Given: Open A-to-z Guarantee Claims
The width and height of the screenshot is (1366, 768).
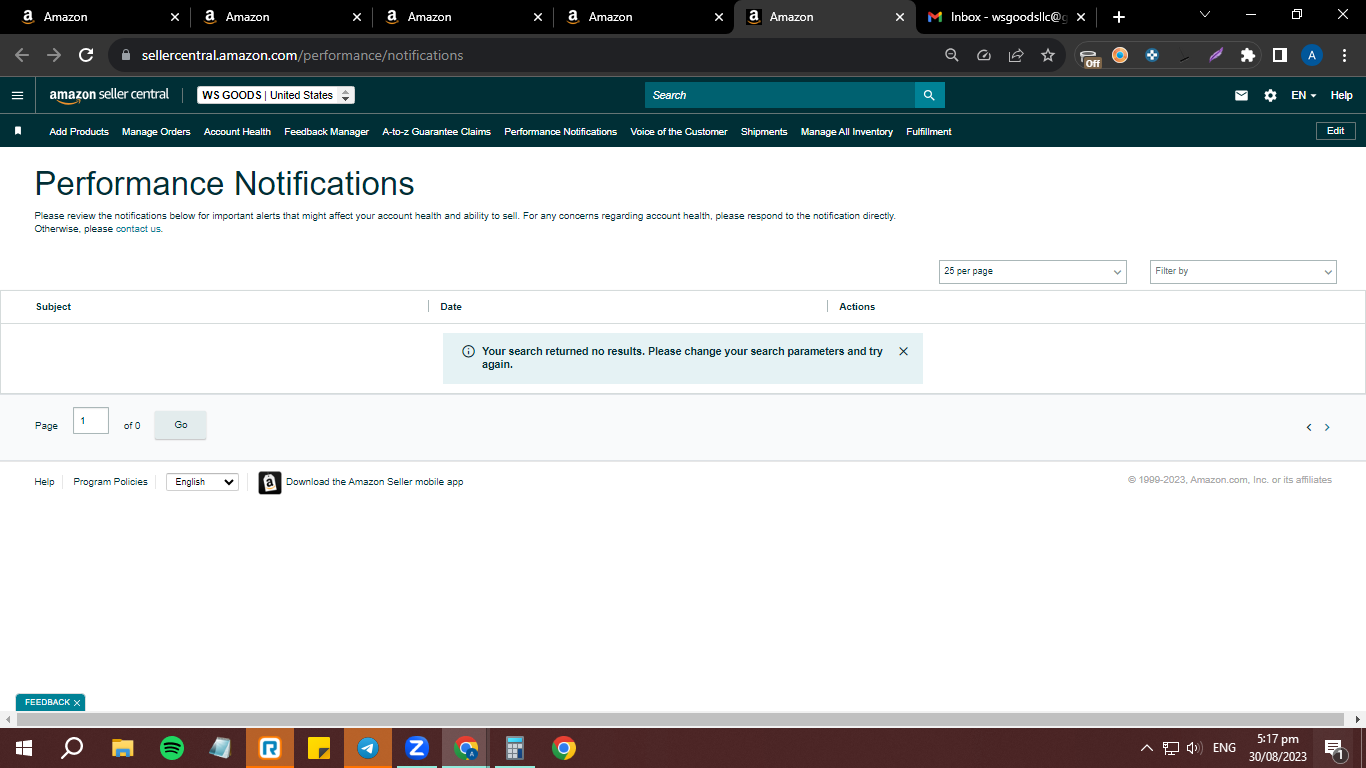Looking at the screenshot, I should coord(436,131).
